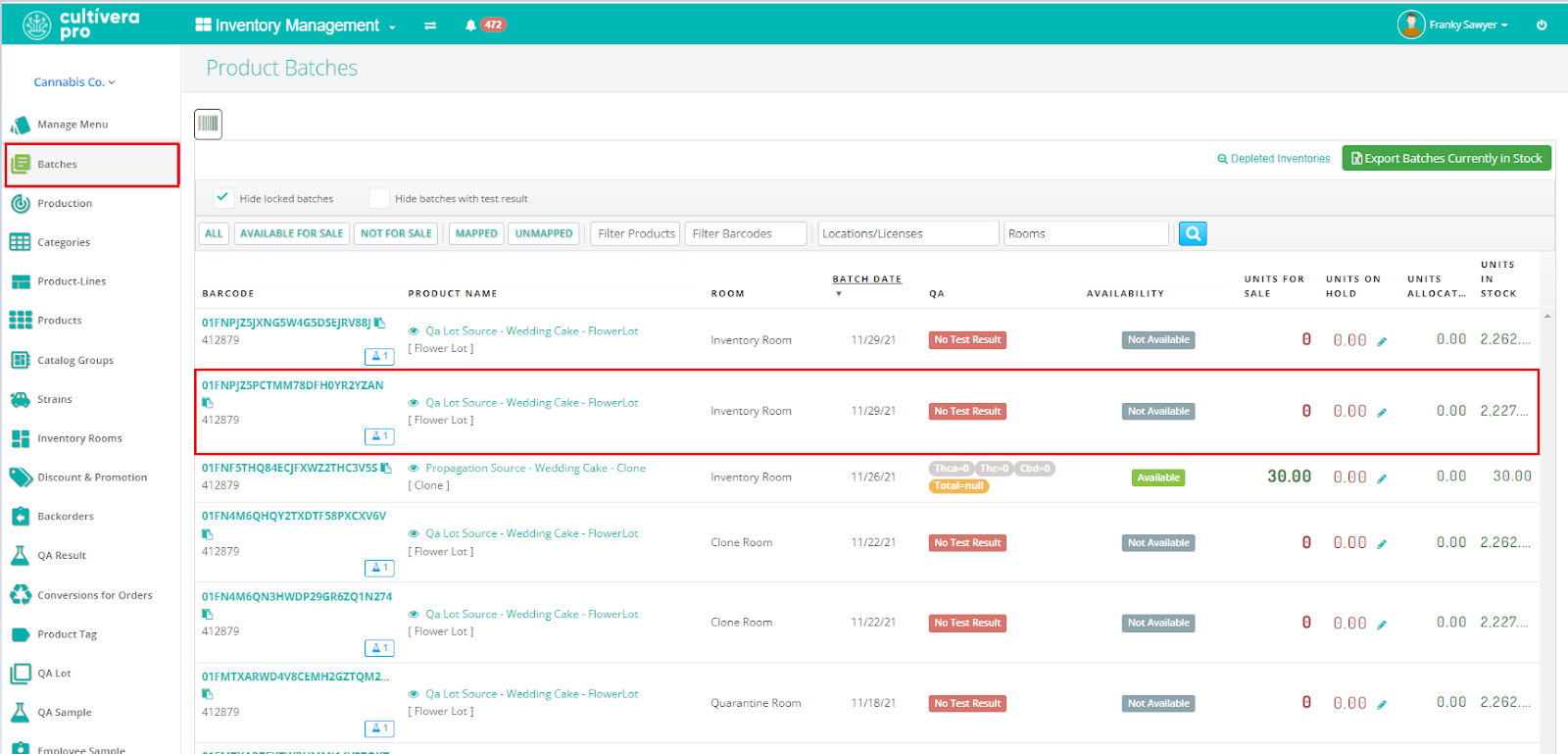The image size is (1568, 754).
Task: Click Export Batches Currently in Stock
Action: pyautogui.click(x=1446, y=158)
